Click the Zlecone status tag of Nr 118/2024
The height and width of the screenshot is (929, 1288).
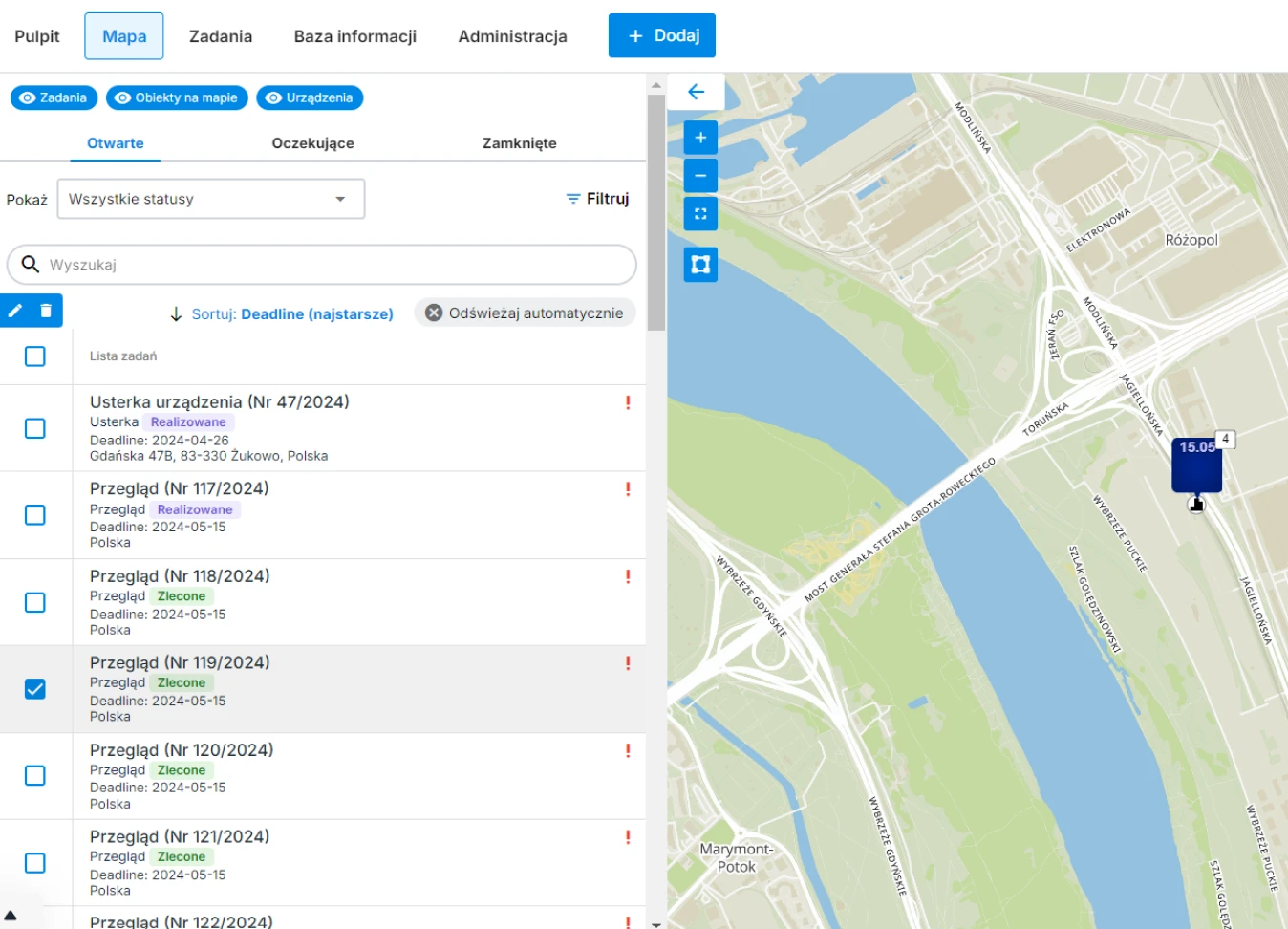click(x=182, y=596)
